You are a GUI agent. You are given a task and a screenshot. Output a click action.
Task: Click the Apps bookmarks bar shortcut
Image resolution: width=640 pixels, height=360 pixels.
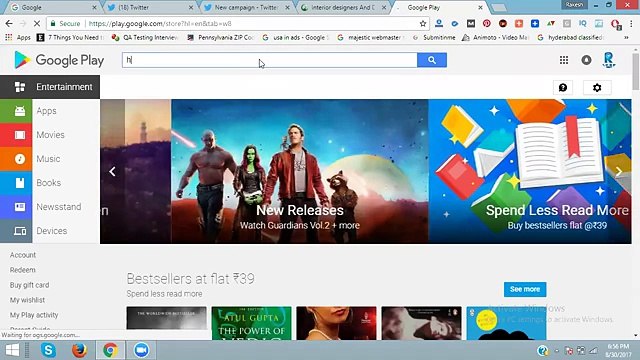pyautogui.click(x=18, y=38)
